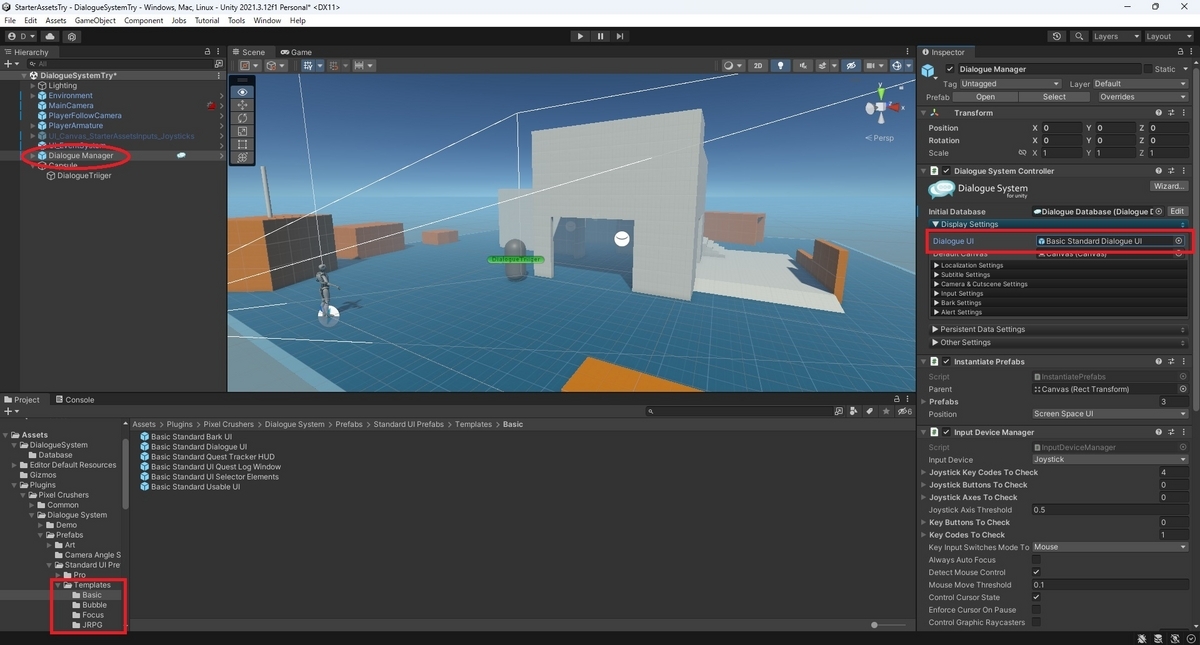Click Edit next to Dialogue Database
Image resolution: width=1200 pixels, height=645 pixels.
(x=1177, y=211)
